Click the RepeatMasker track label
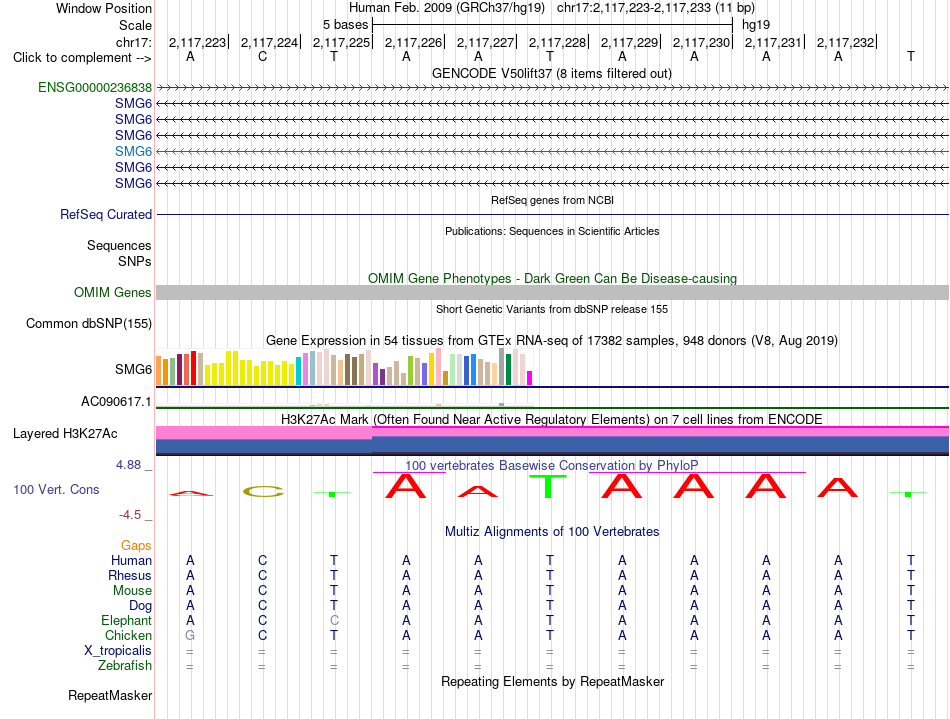 (110, 695)
